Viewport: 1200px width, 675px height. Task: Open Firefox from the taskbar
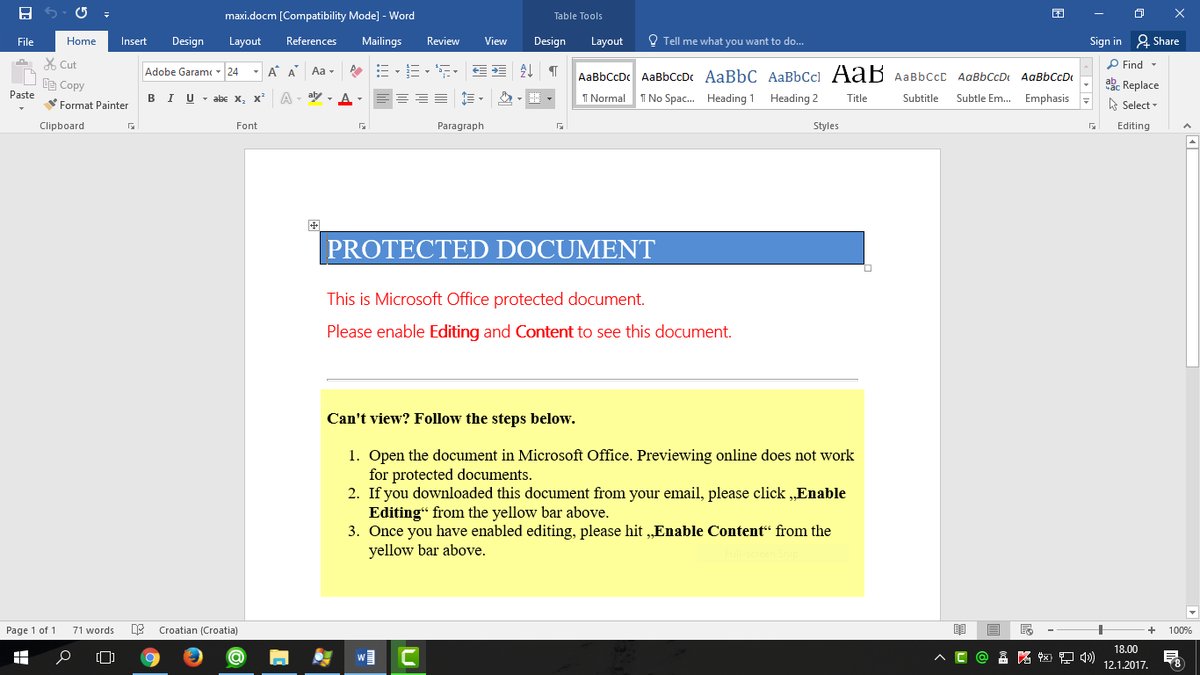(193, 657)
